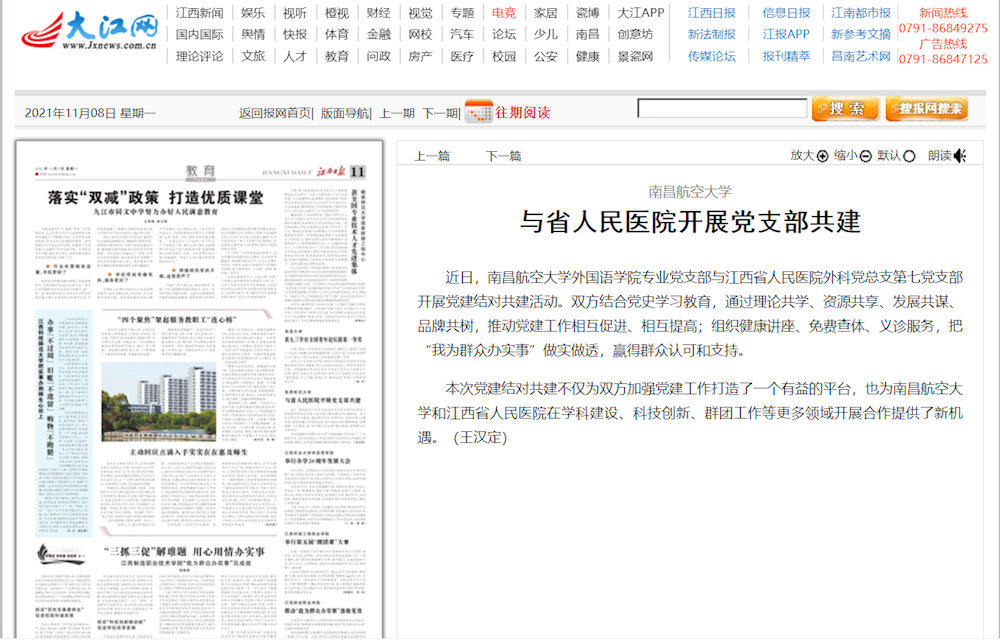The width and height of the screenshot is (1000, 642).
Task: Select the red 电竞 nav item
Action: click(x=504, y=13)
